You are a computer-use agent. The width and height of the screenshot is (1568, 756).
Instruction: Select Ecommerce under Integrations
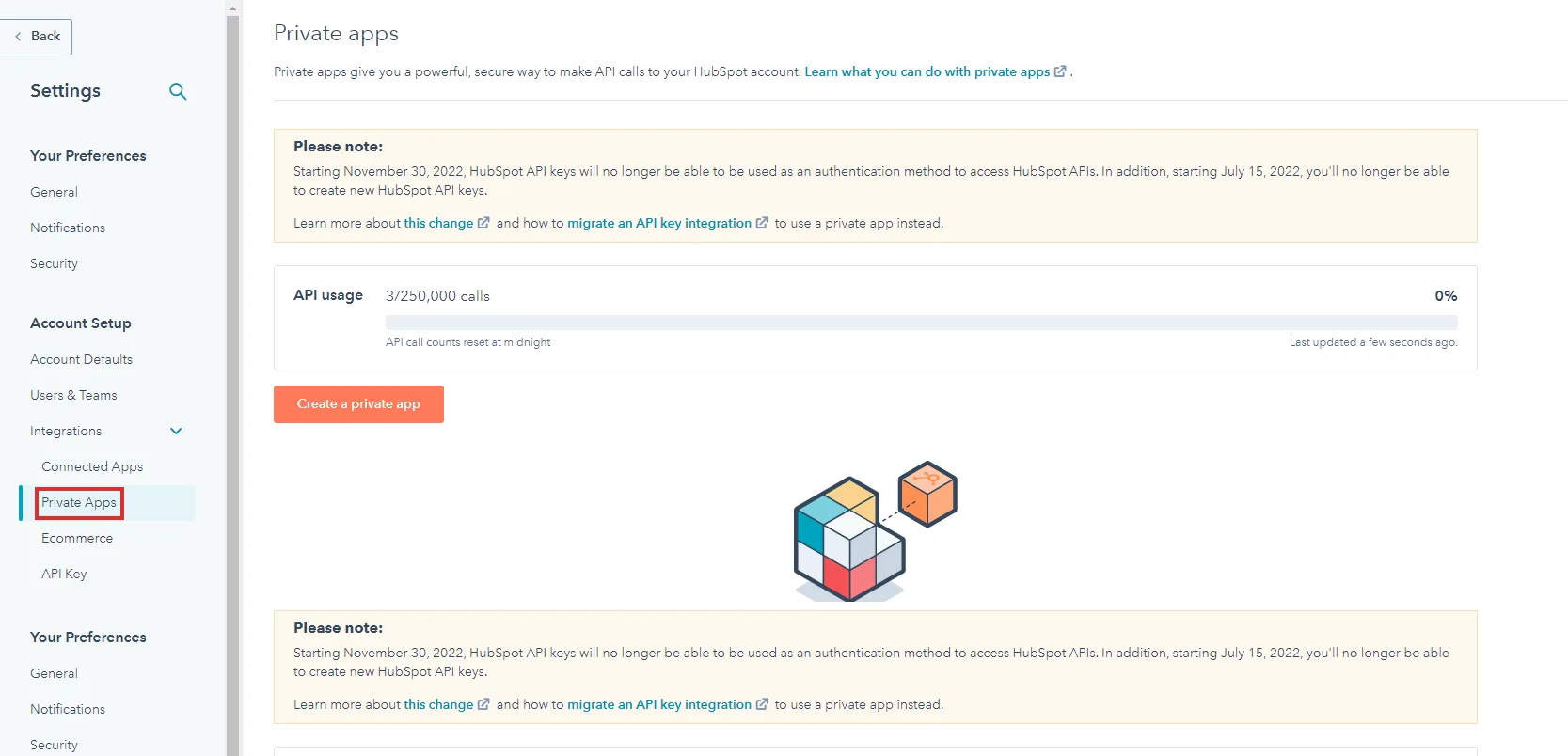(x=77, y=538)
